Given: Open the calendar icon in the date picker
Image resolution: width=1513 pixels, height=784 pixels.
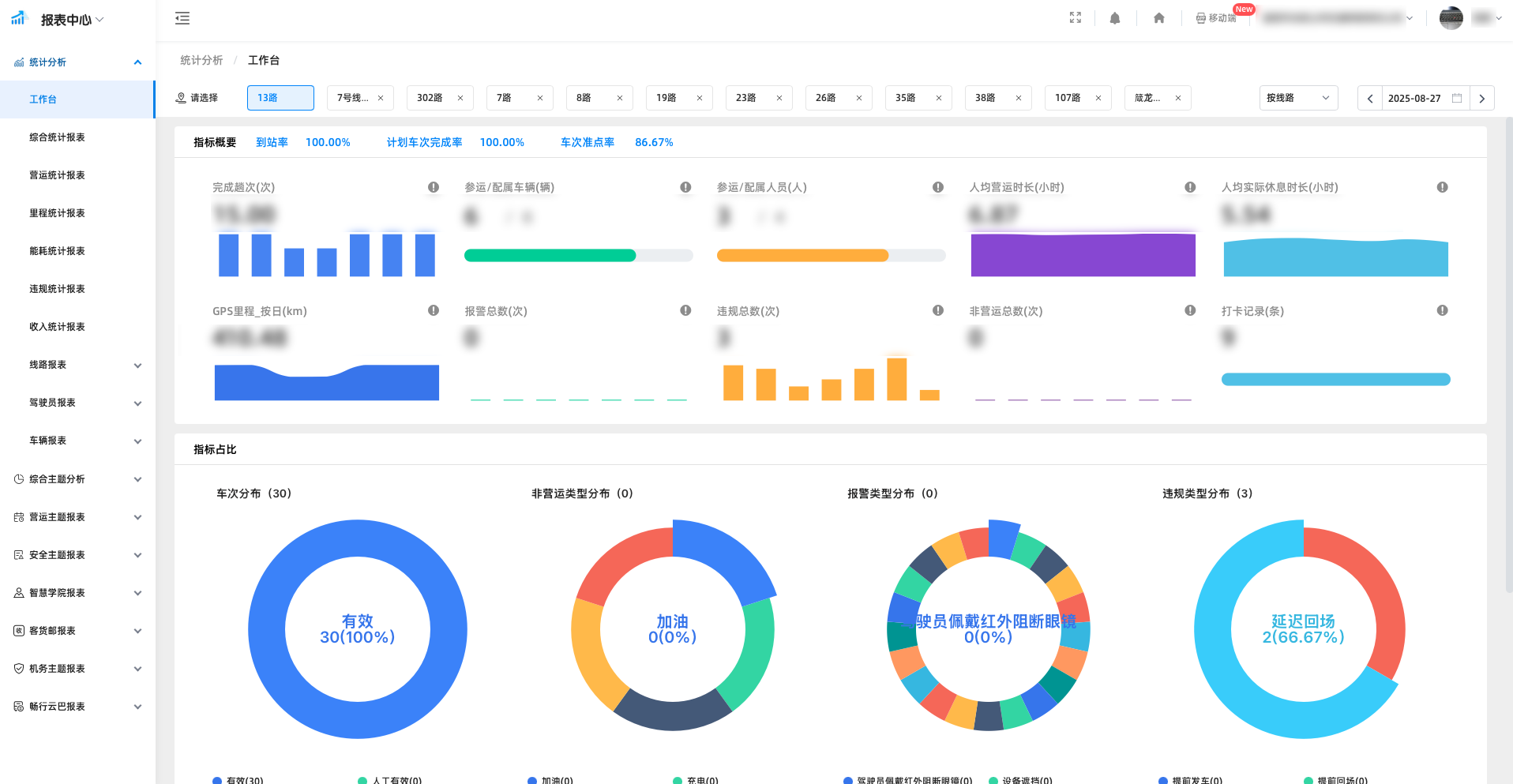Looking at the screenshot, I should pos(1457,98).
